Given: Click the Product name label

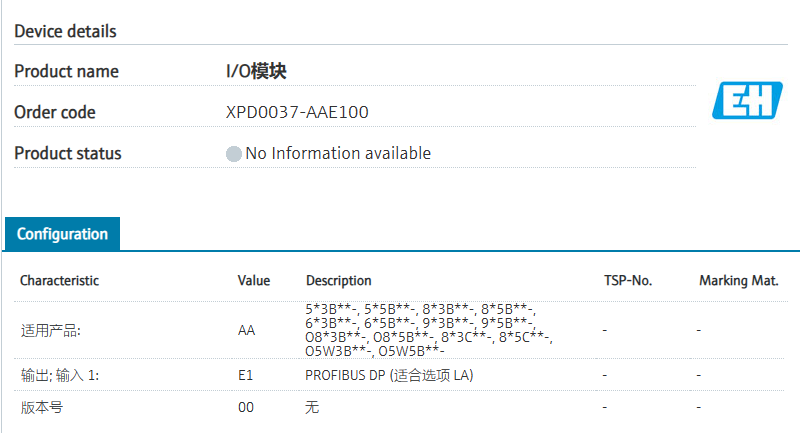Looking at the screenshot, I should pyautogui.click(x=66, y=71).
